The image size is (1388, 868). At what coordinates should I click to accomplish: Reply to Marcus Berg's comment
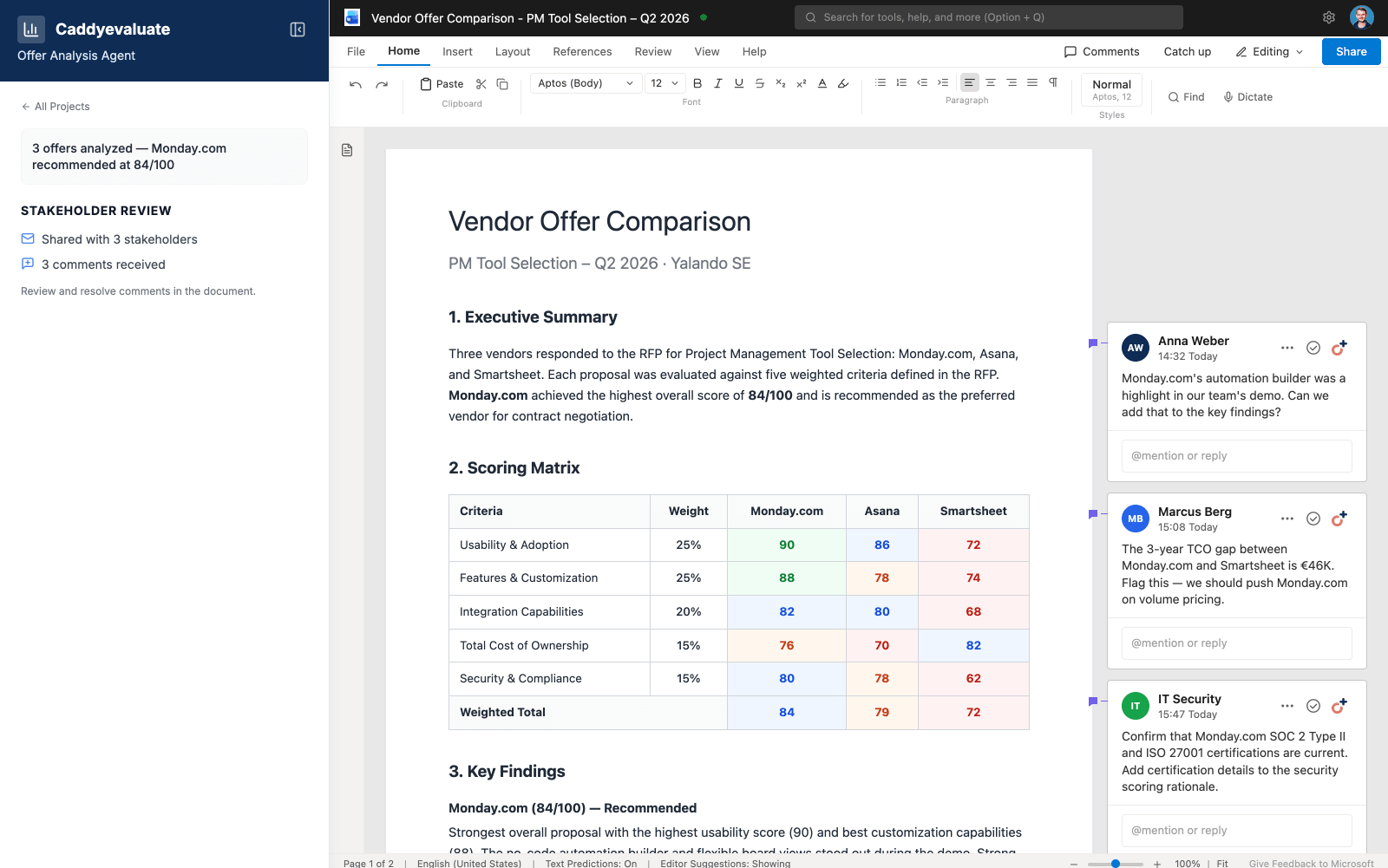pos(1237,643)
